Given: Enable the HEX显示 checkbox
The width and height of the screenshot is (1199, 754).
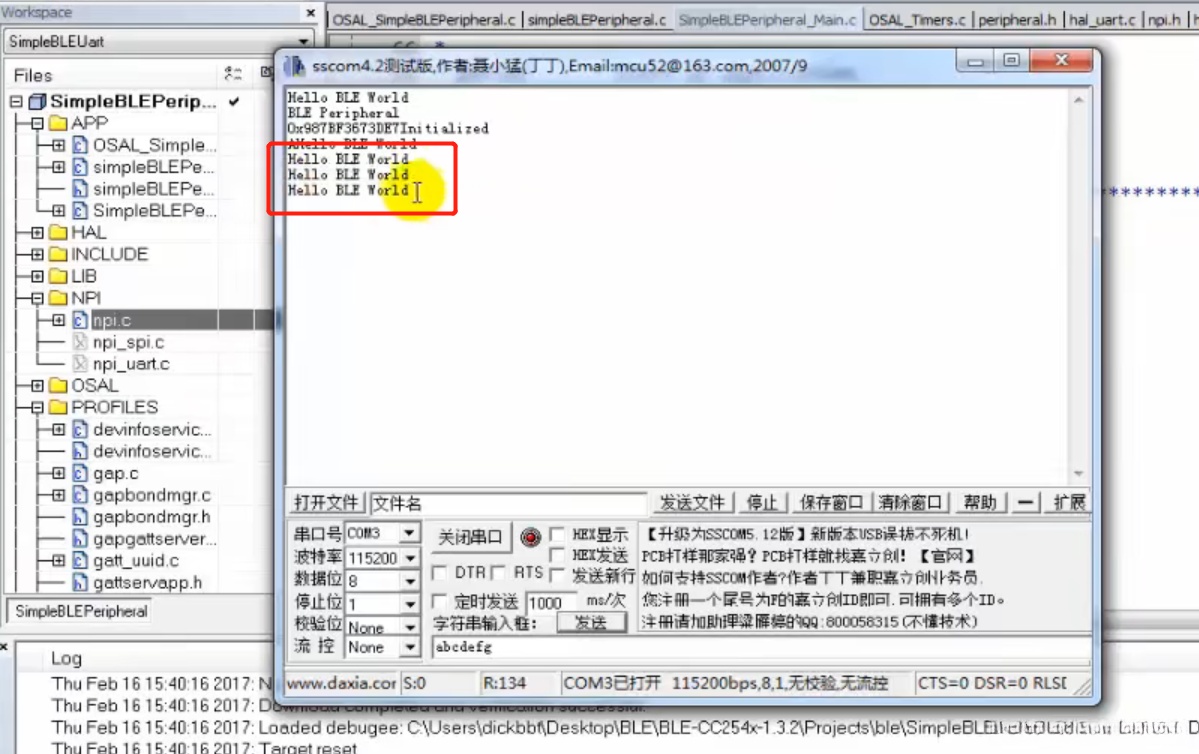Looking at the screenshot, I should point(557,534).
